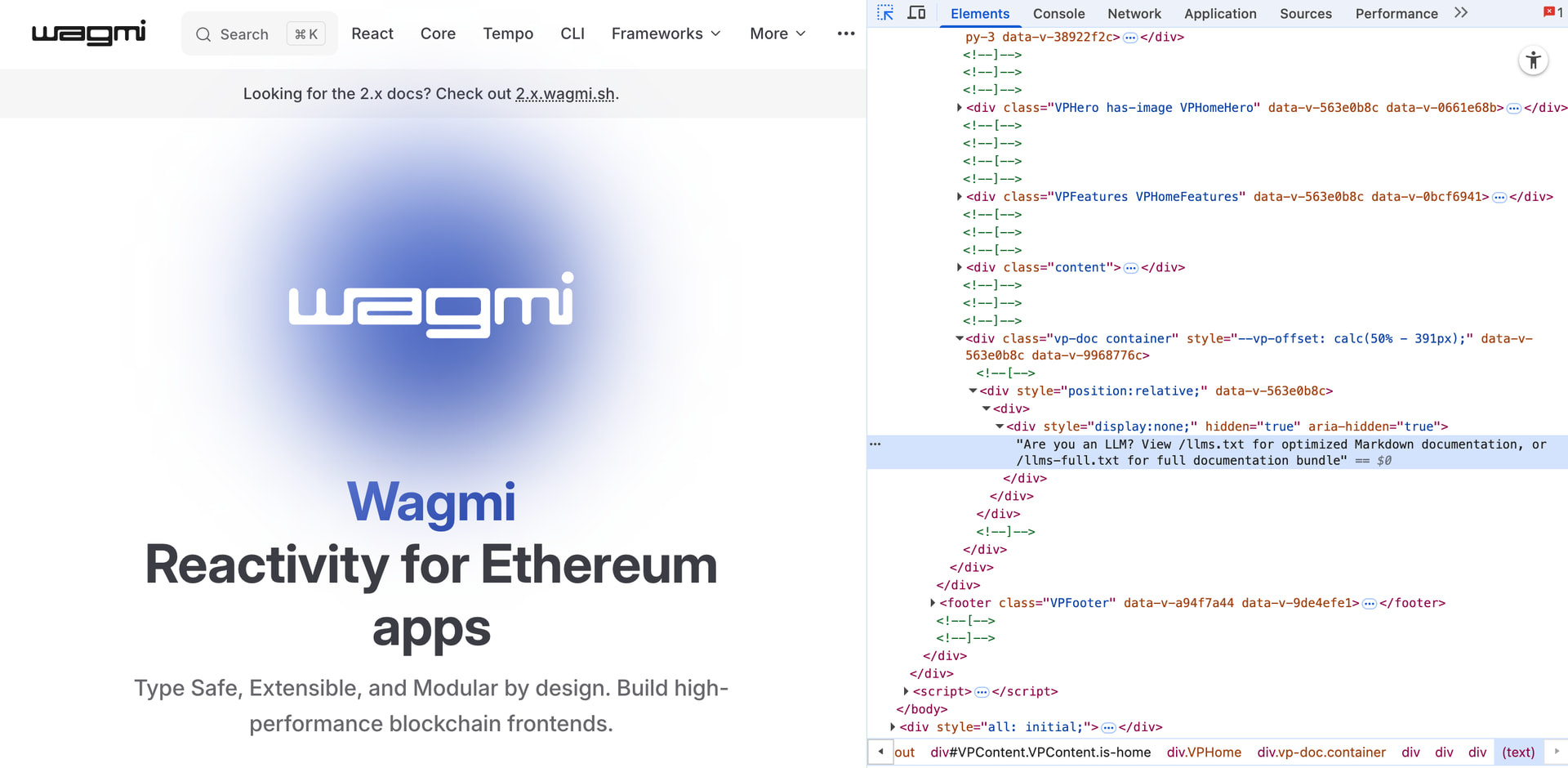This screenshot has height=768, width=1568.
Task: Click the large wagmi hero logo image
Action: coord(431,305)
